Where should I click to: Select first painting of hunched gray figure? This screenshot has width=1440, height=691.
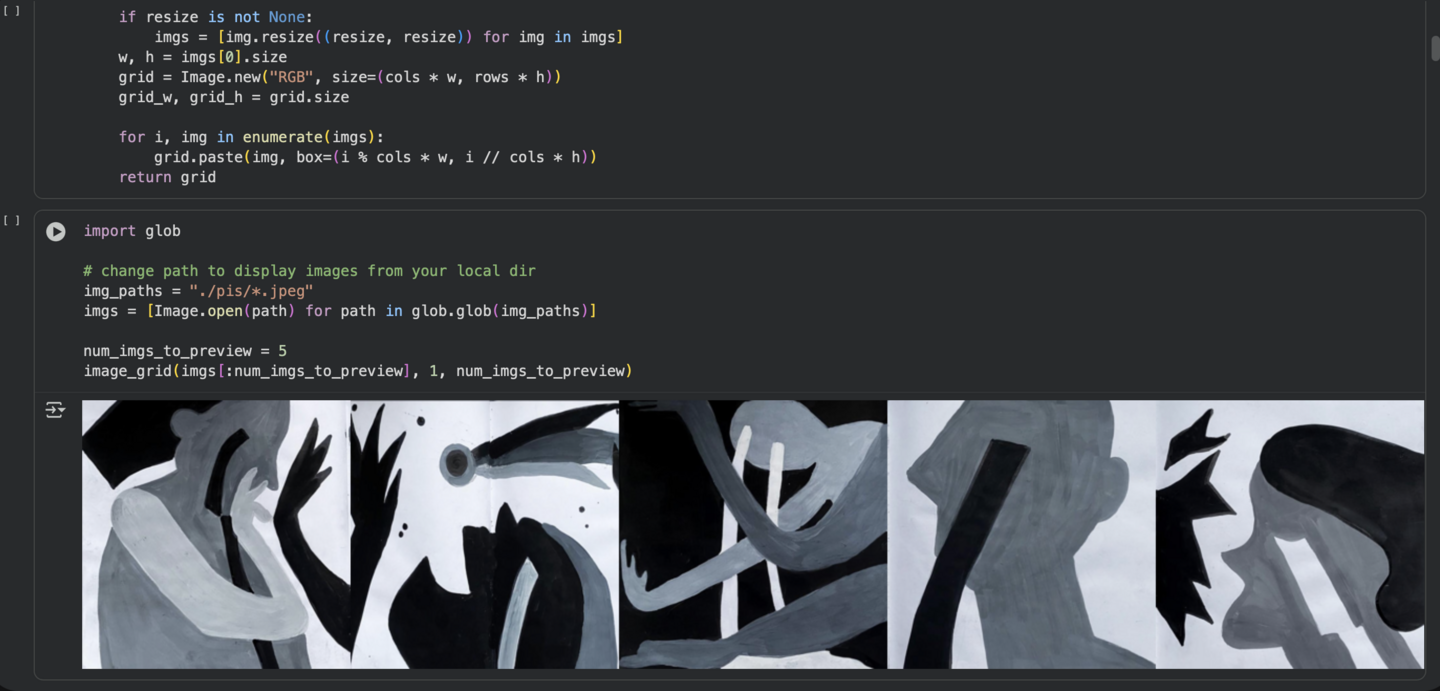(216, 535)
